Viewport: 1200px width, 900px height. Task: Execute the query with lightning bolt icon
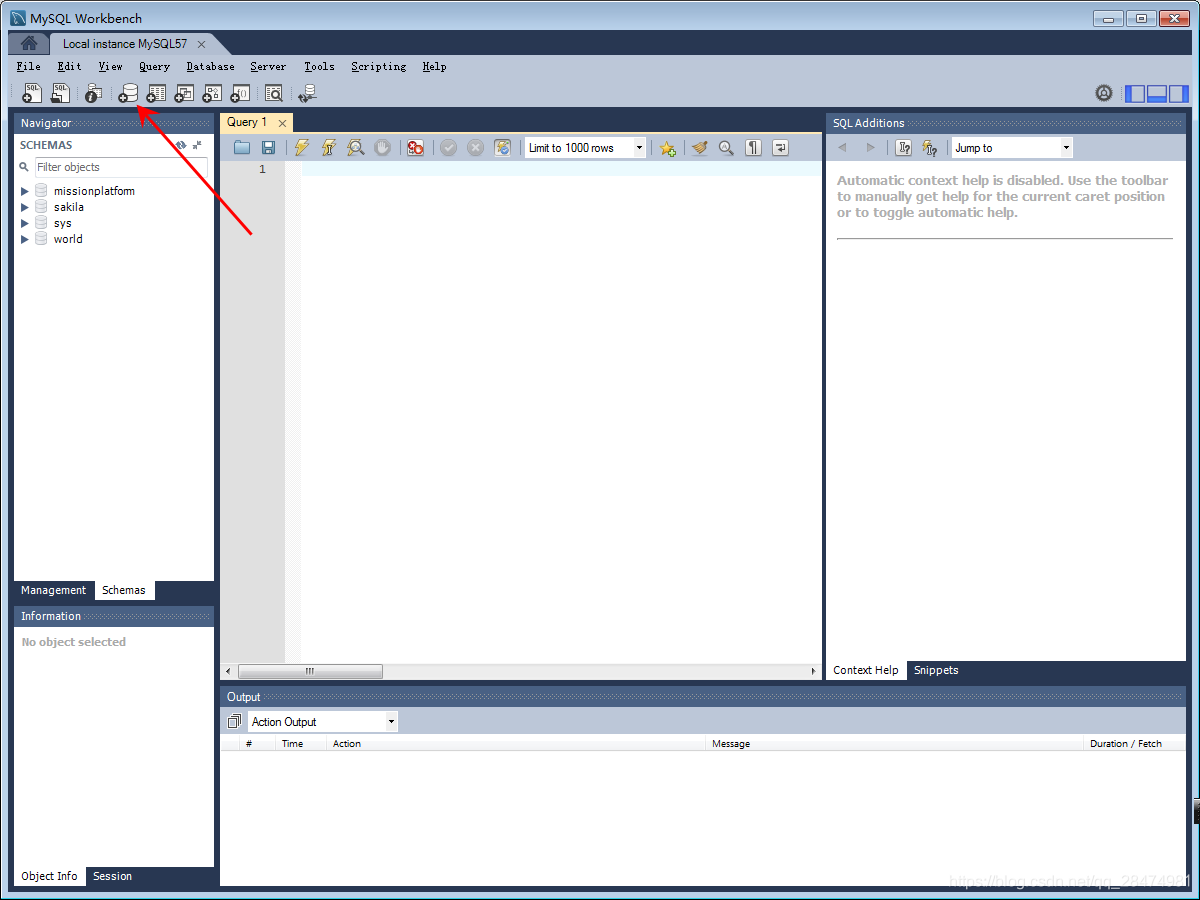click(x=301, y=147)
